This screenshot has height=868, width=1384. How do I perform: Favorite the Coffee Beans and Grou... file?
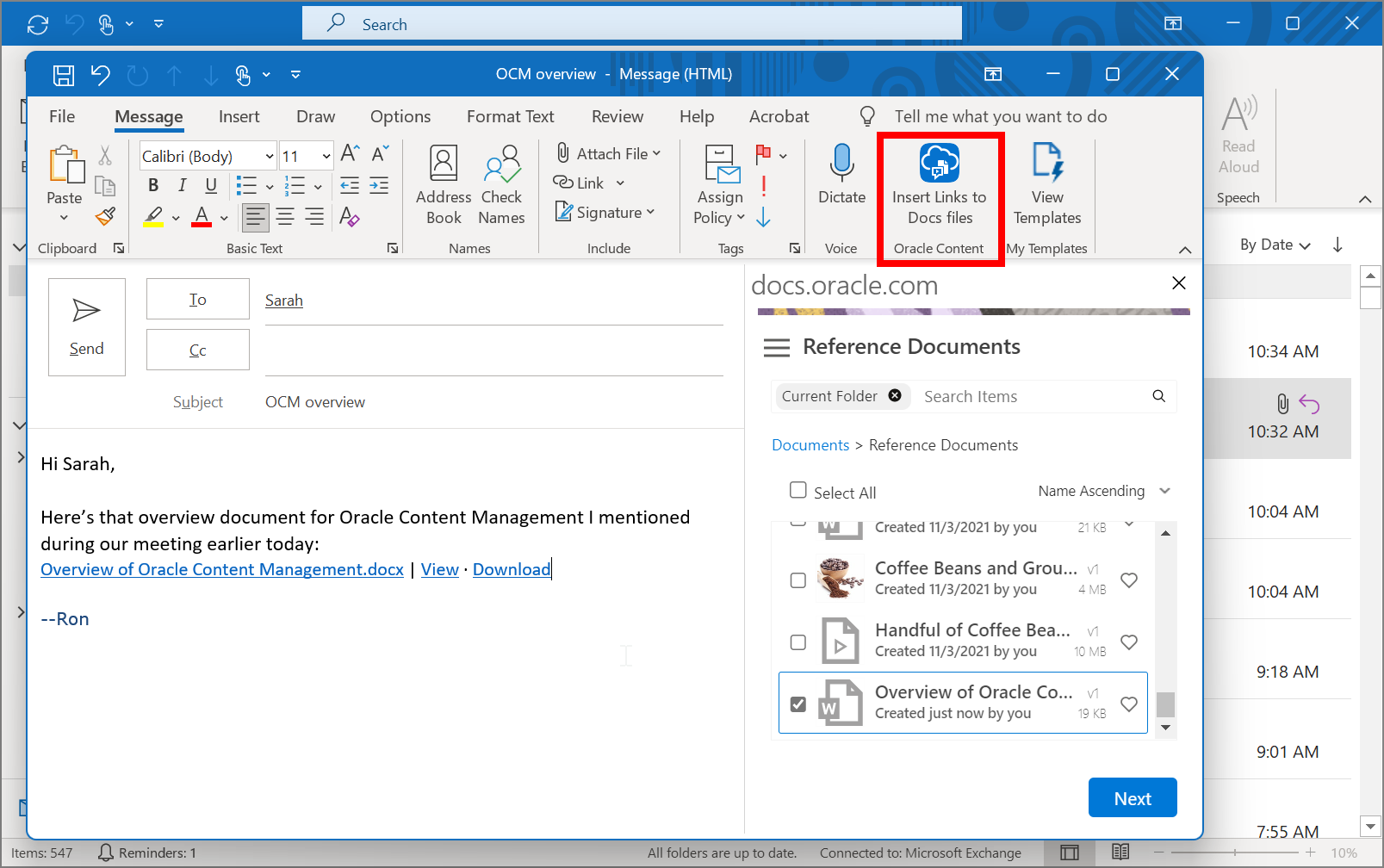1129,580
